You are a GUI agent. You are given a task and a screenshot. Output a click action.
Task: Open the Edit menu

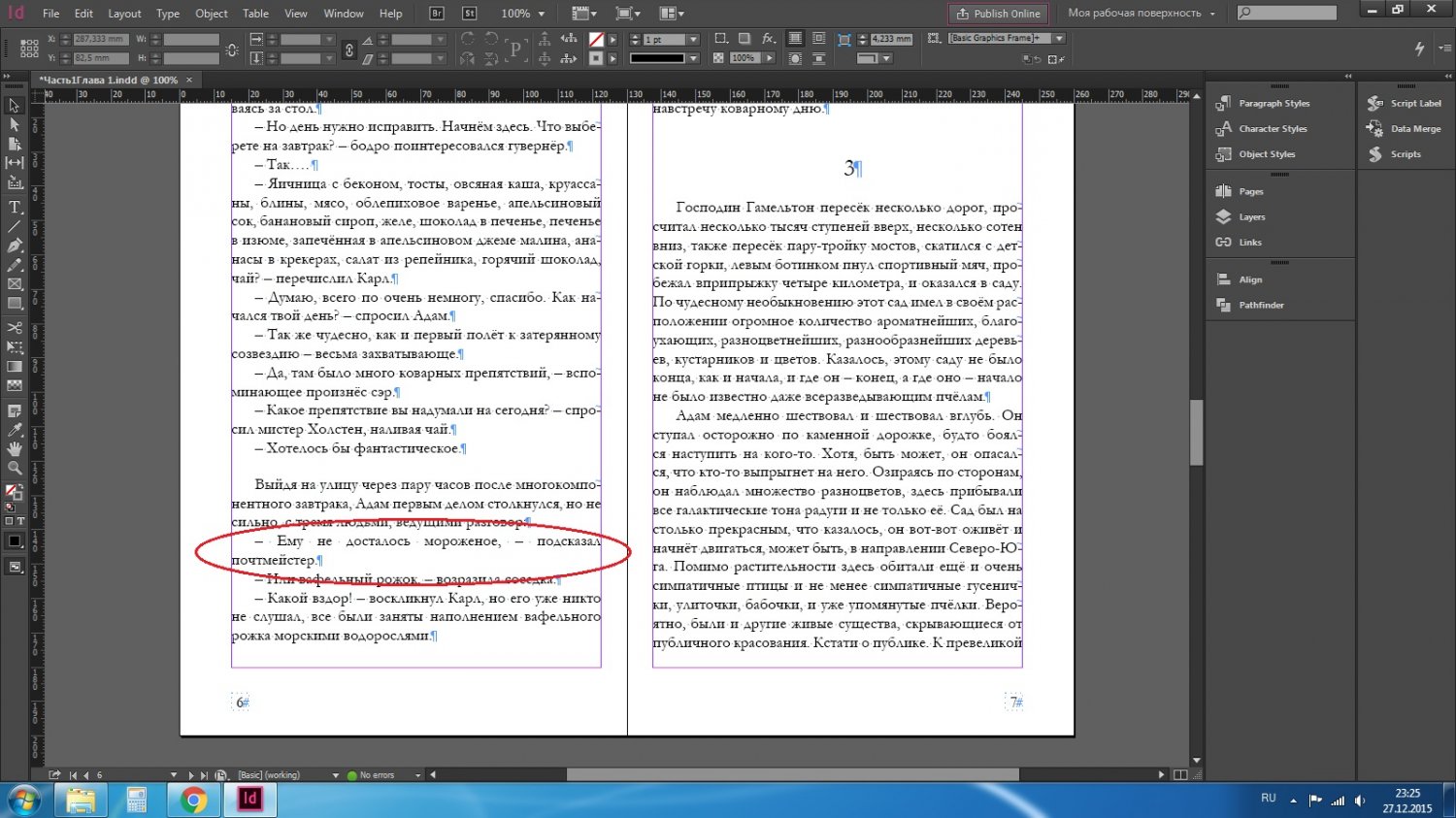point(84,14)
